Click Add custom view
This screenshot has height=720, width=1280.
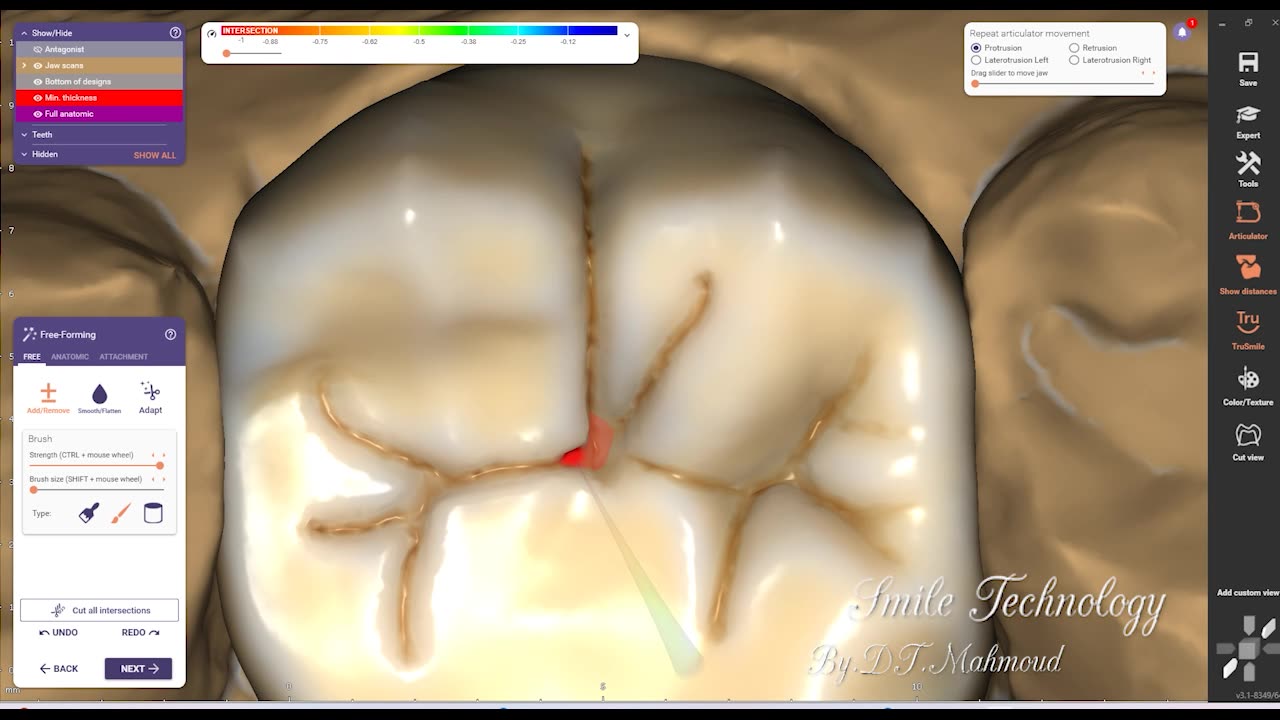click(1247, 593)
